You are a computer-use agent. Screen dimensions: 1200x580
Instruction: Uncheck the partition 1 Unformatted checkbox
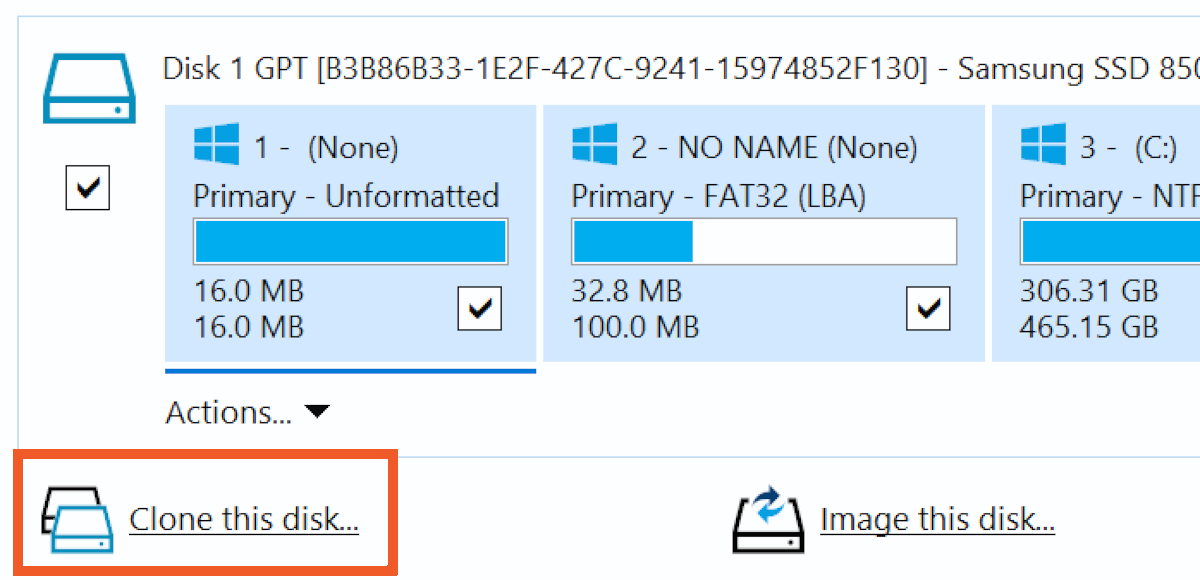pos(480,308)
